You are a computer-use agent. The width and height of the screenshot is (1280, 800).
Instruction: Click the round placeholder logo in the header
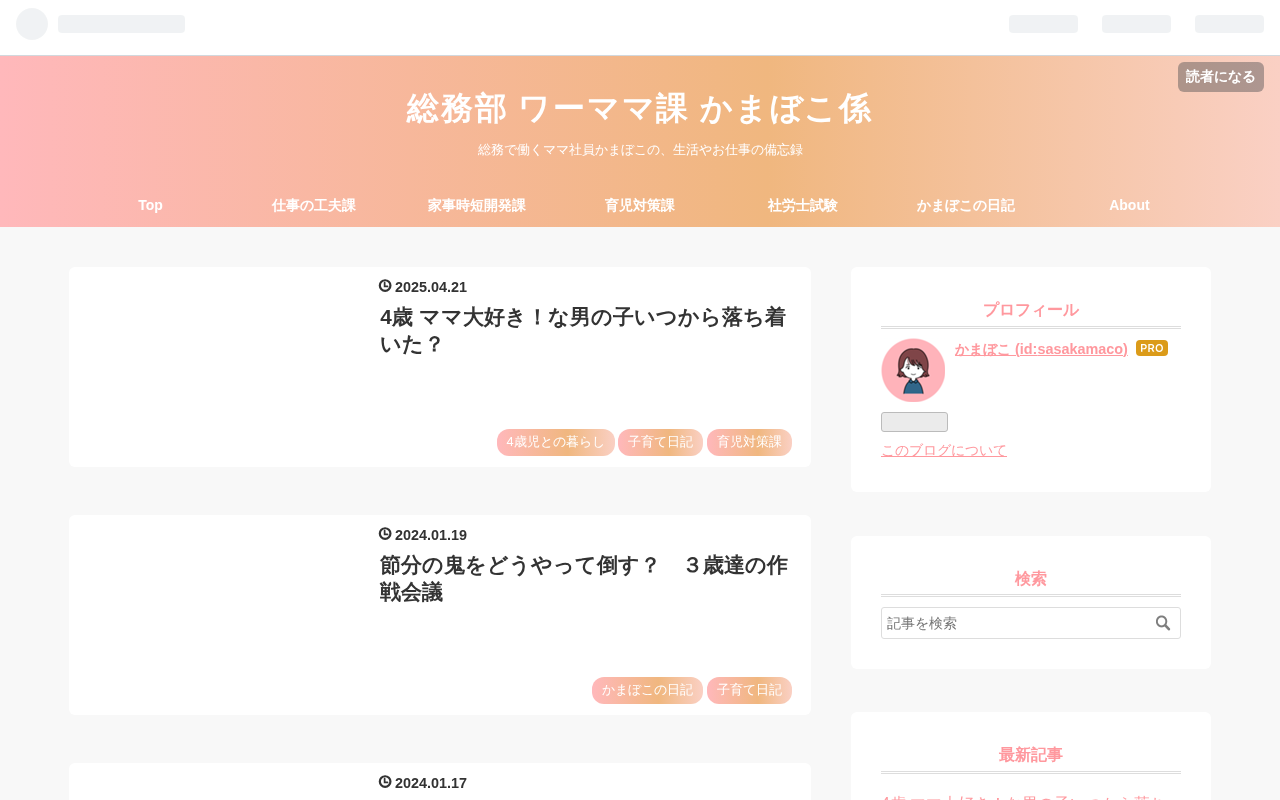(x=32, y=24)
